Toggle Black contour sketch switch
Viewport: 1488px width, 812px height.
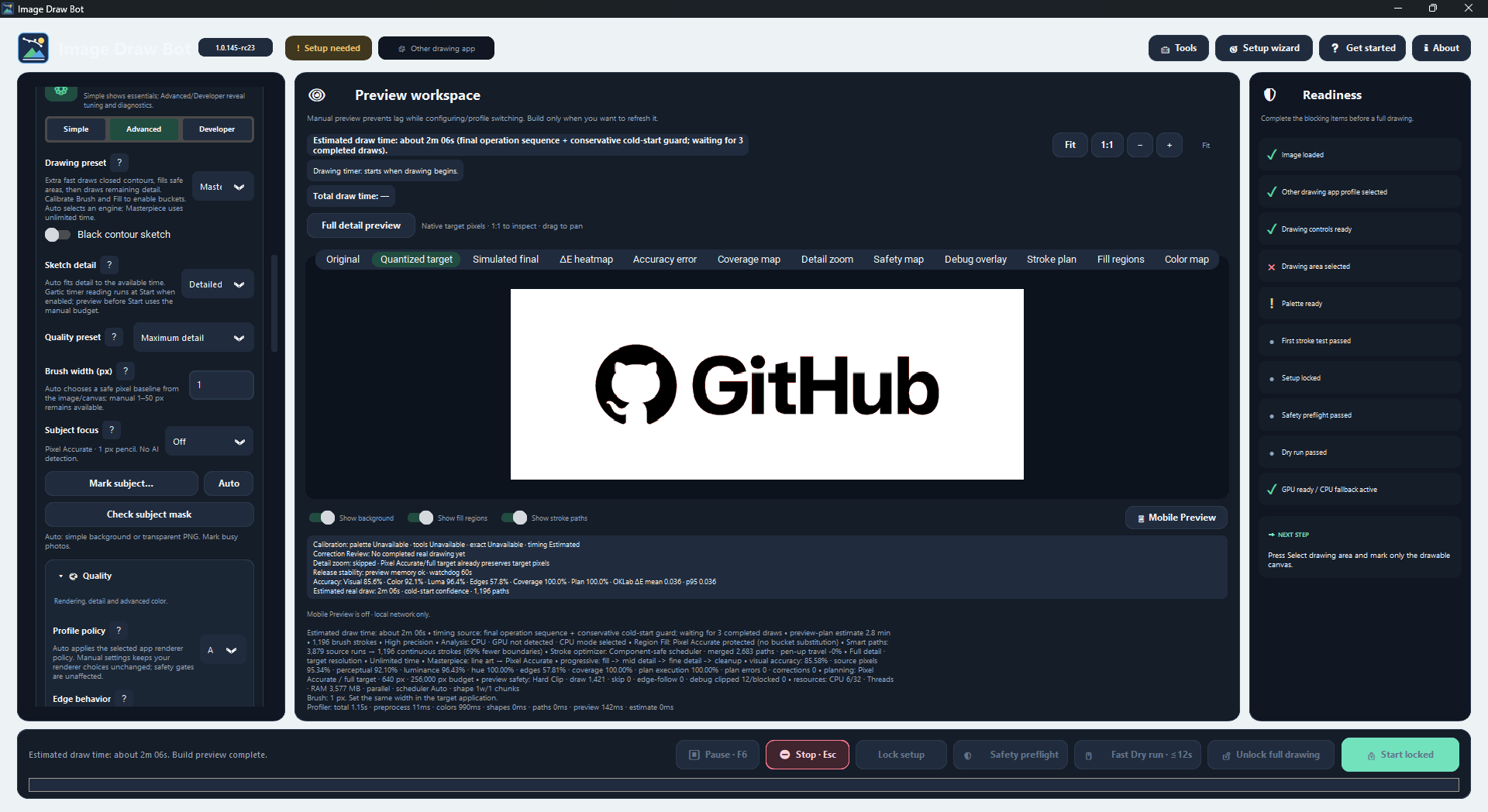57,235
